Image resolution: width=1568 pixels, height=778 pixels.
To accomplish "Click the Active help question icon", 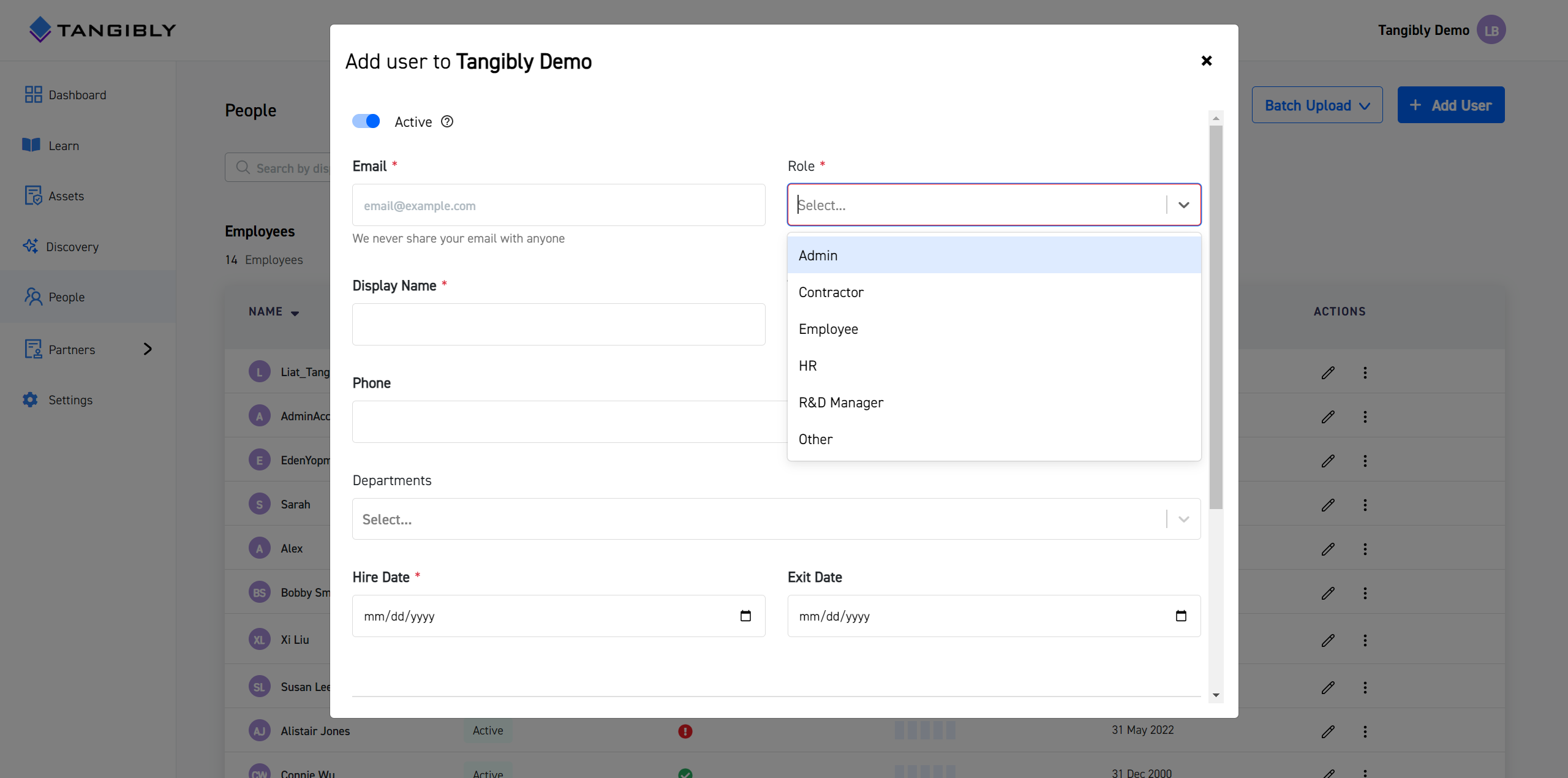I will coord(447,121).
